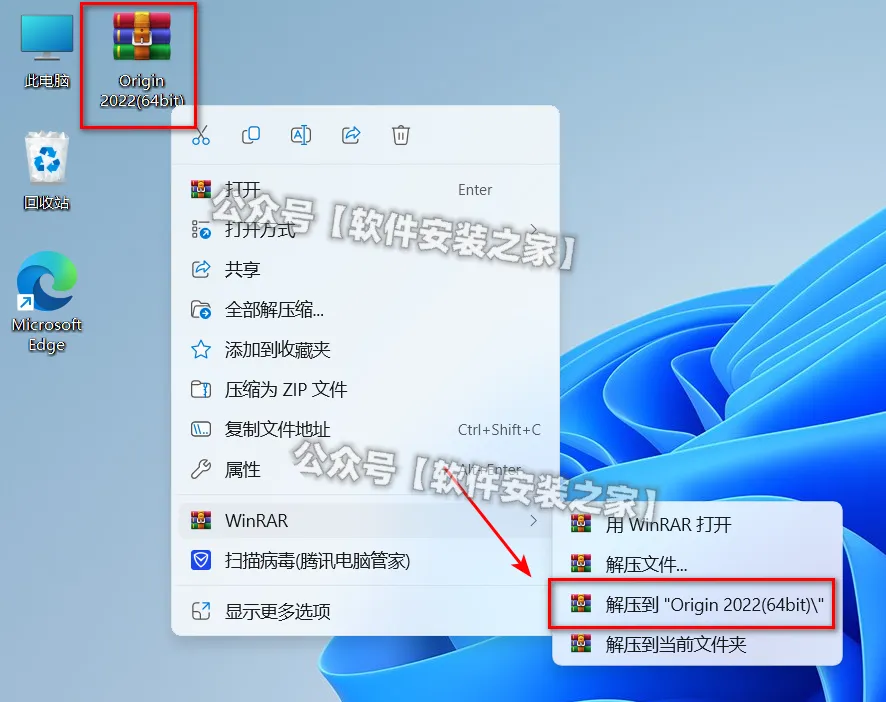
Task: Choose 解压文件... in WinRAR submenu
Action: 697,564
